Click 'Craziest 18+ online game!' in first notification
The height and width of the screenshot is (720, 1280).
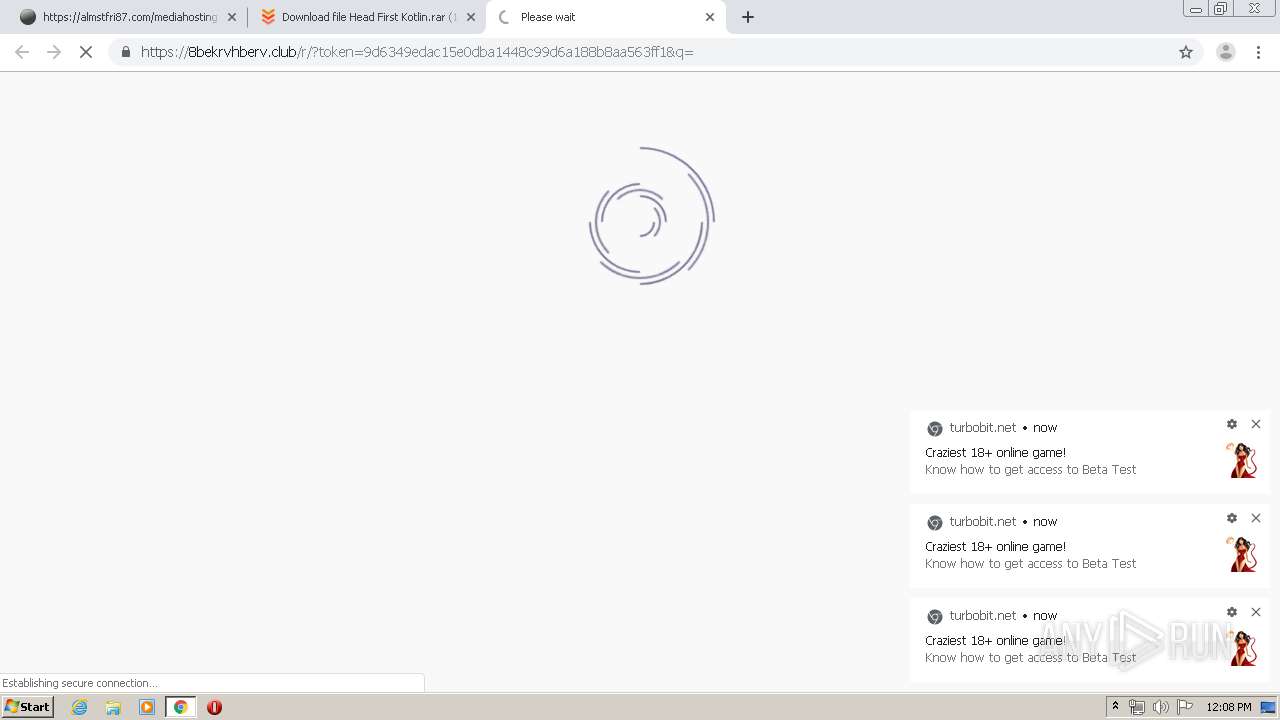(995, 452)
